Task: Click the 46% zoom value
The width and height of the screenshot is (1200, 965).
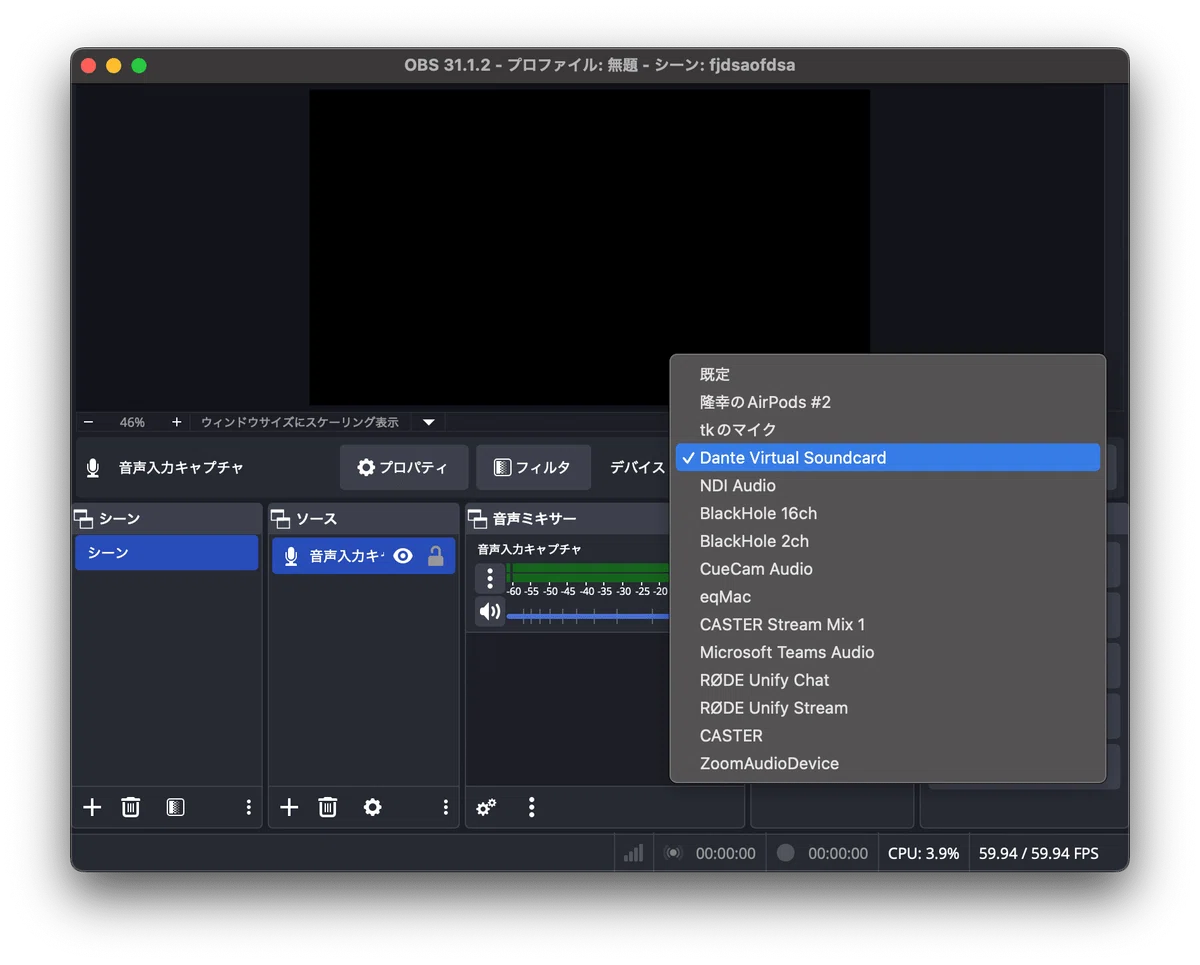Action: click(132, 422)
